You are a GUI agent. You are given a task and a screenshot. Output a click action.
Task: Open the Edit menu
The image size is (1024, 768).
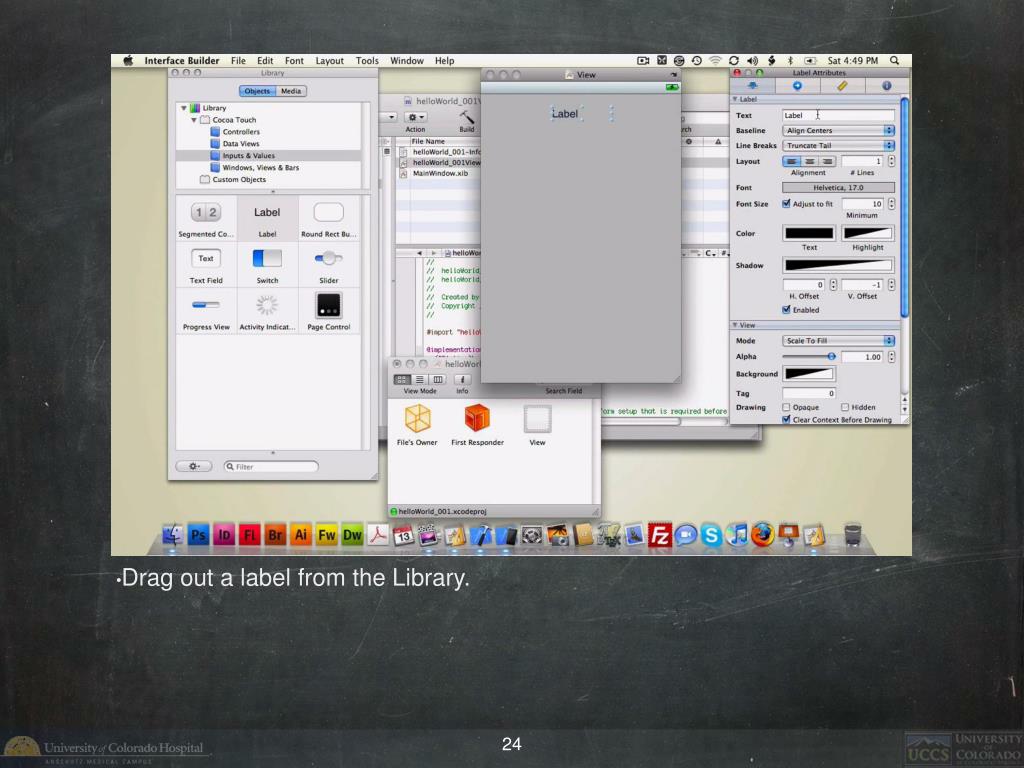265,61
